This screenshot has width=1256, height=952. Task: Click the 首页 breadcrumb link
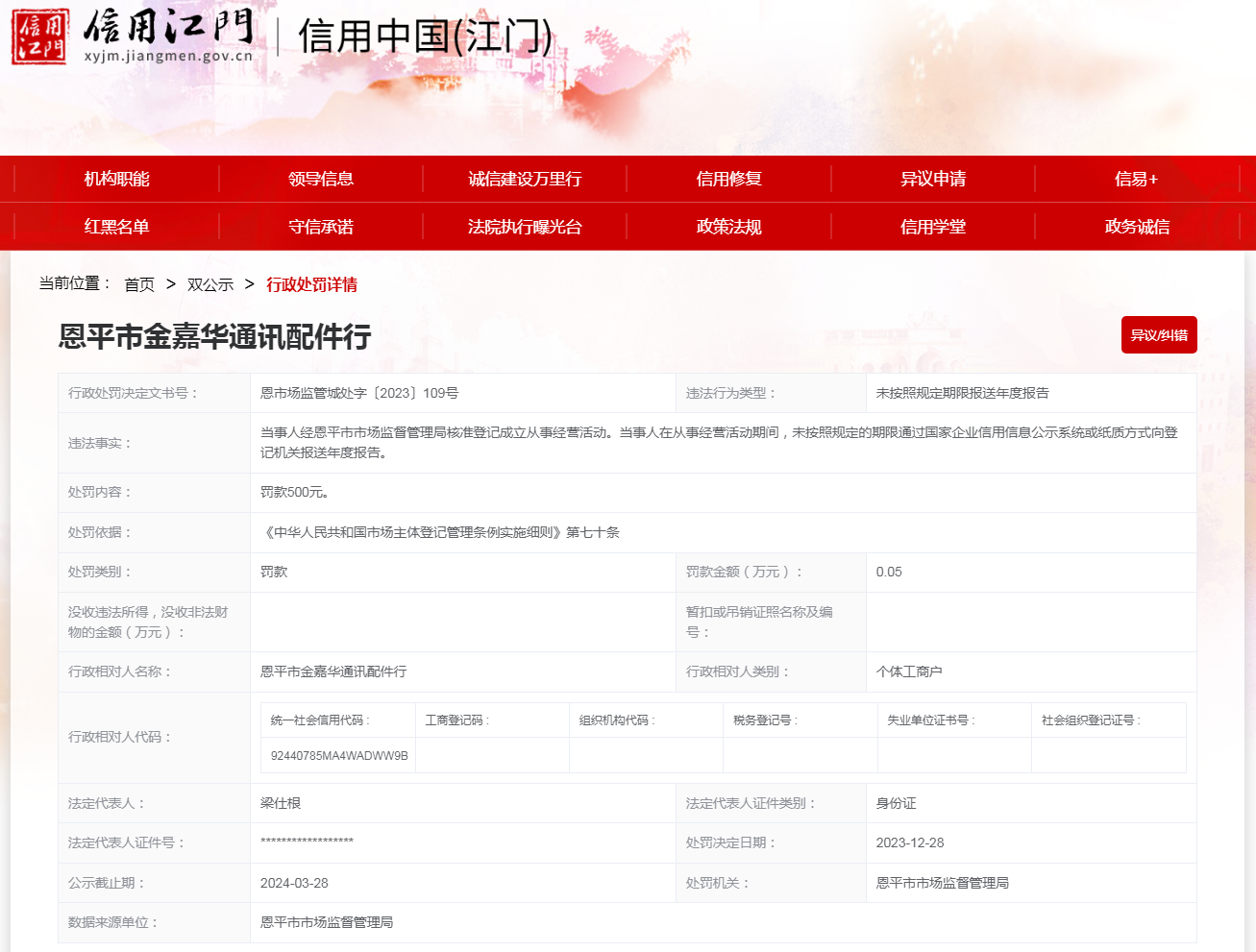tap(139, 284)
